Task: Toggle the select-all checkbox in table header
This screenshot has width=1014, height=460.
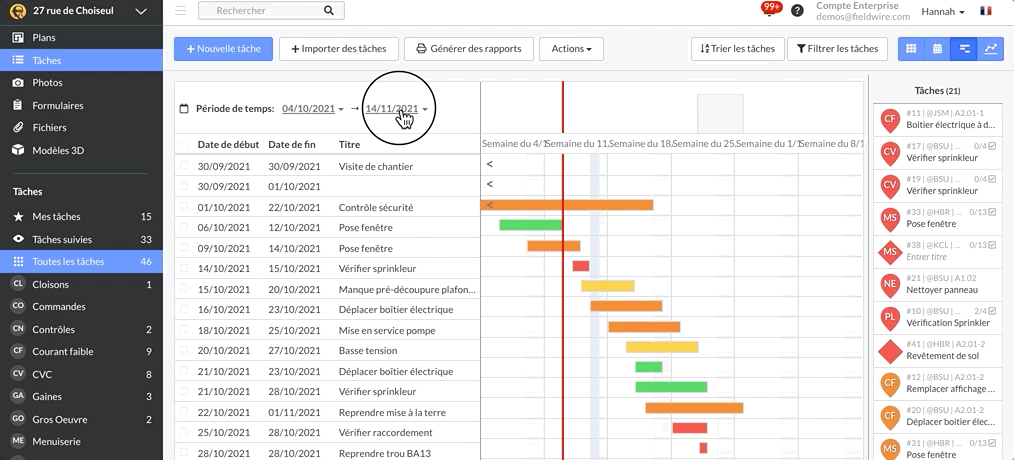Action: (x=182, y=145)
